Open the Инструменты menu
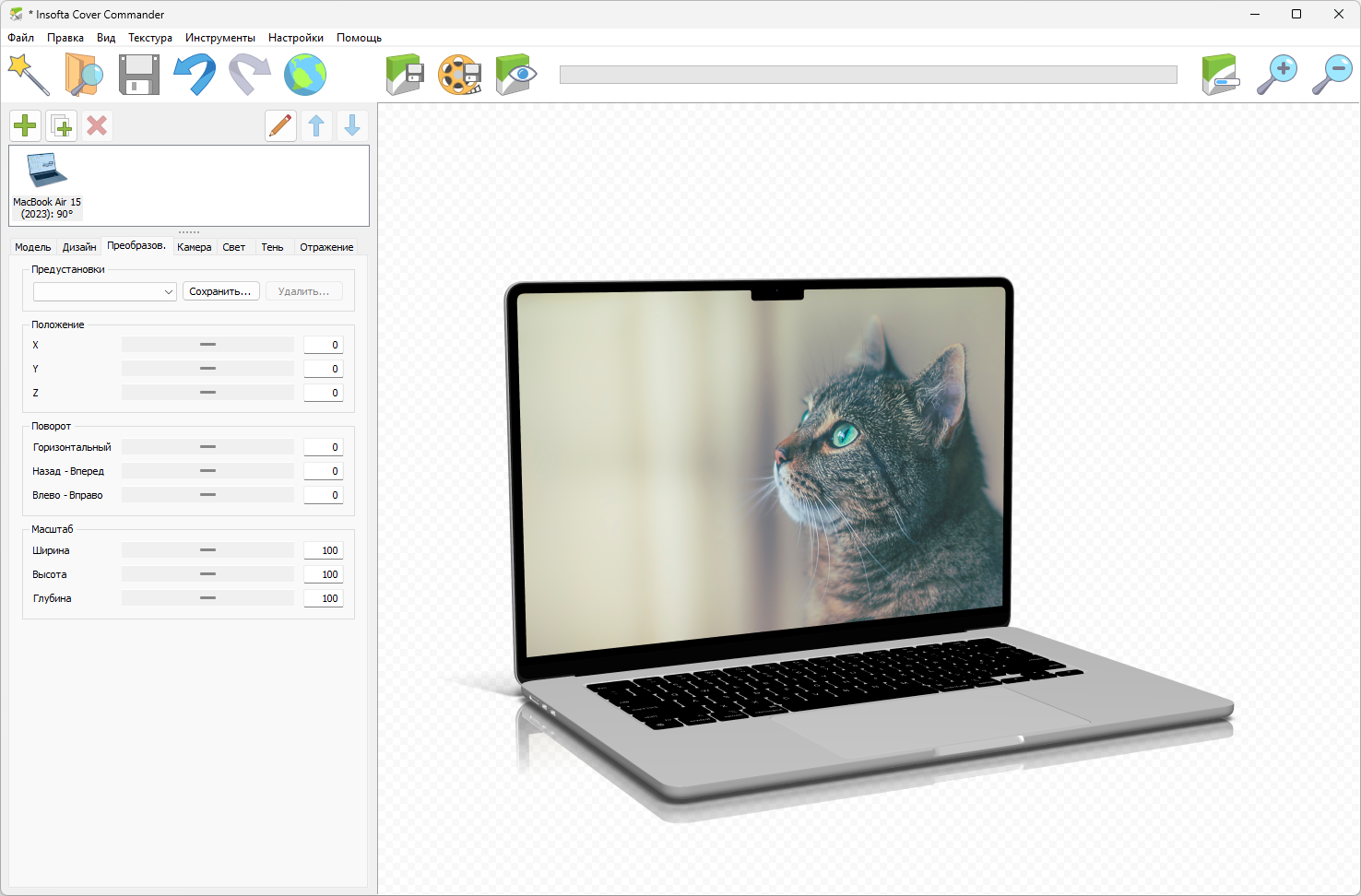Viewport: 1361px width, 896px height. pyautogui.click(x=220, y=38)
